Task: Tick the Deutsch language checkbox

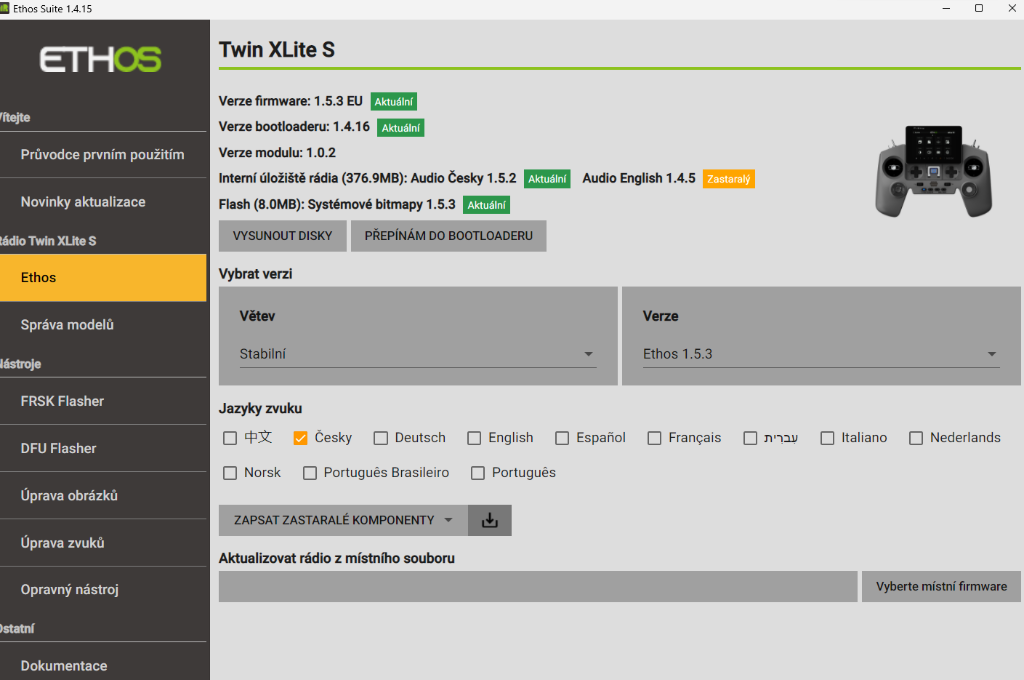Action: click(x=380, y=438)
